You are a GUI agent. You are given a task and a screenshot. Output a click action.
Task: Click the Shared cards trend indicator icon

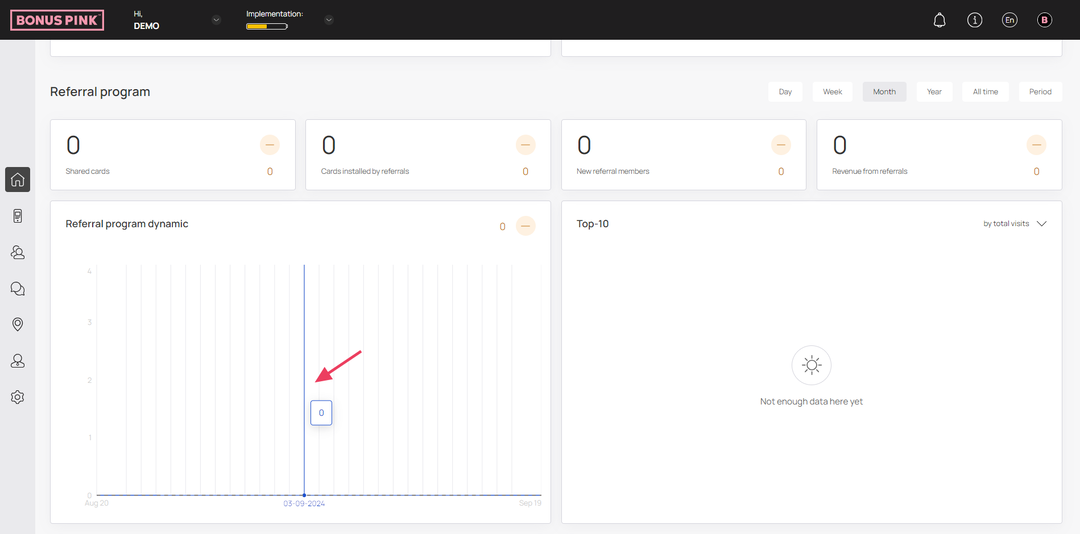(x=269, y=145)
